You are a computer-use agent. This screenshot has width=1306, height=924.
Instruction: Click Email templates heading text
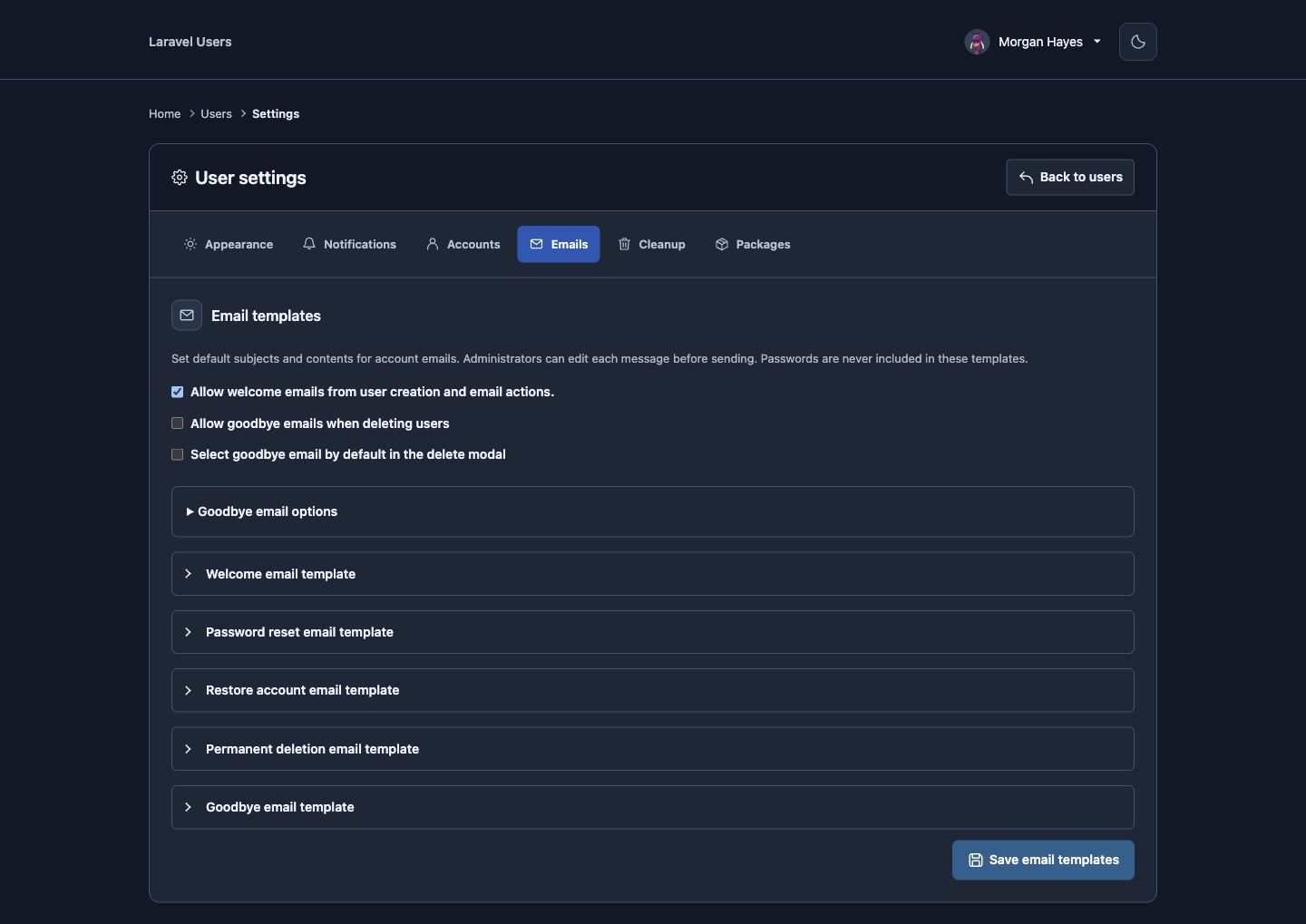pyautogui.click(x=266, y=316)
